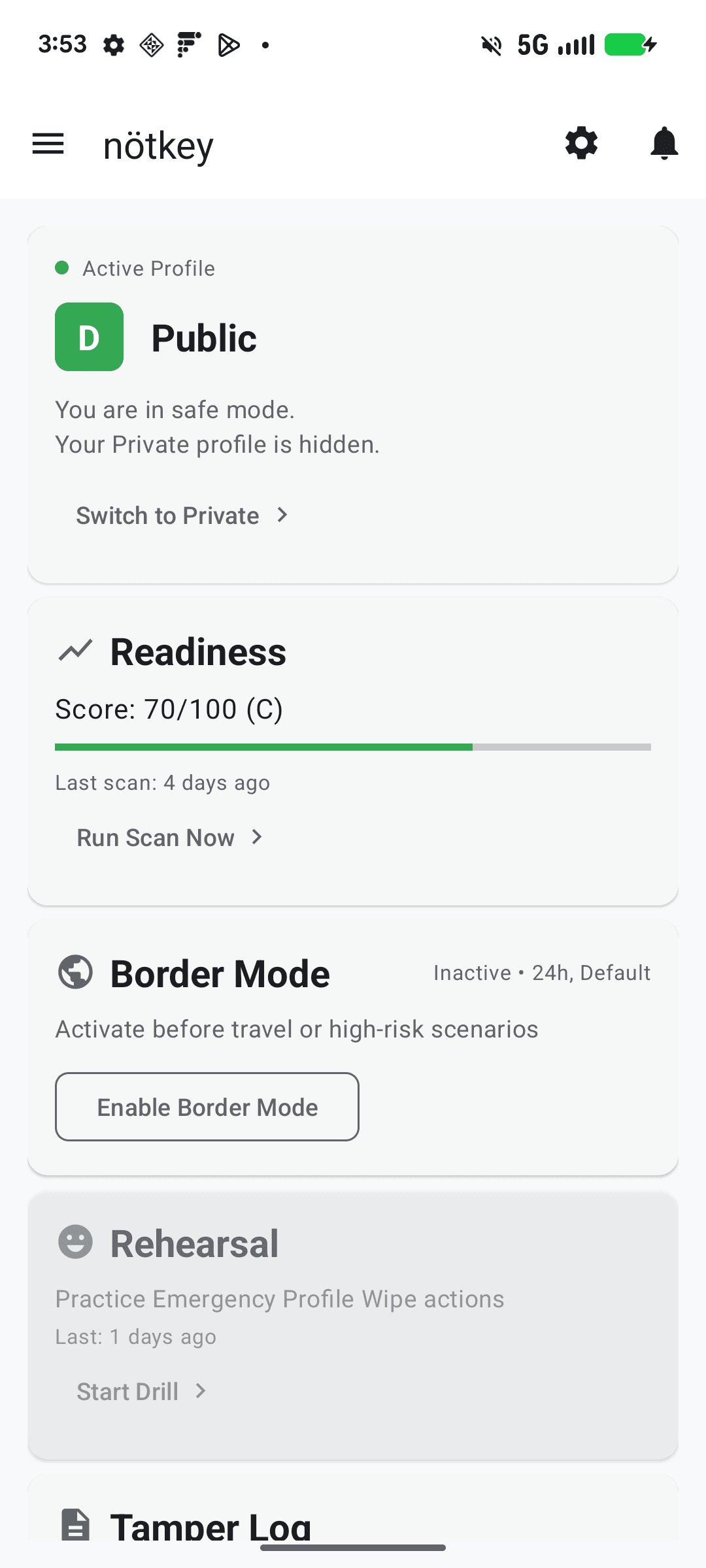Screen dimensions: 706x1568
Task: Expand Run Scan Now via its chevron
Action: [x=256, y=837]
